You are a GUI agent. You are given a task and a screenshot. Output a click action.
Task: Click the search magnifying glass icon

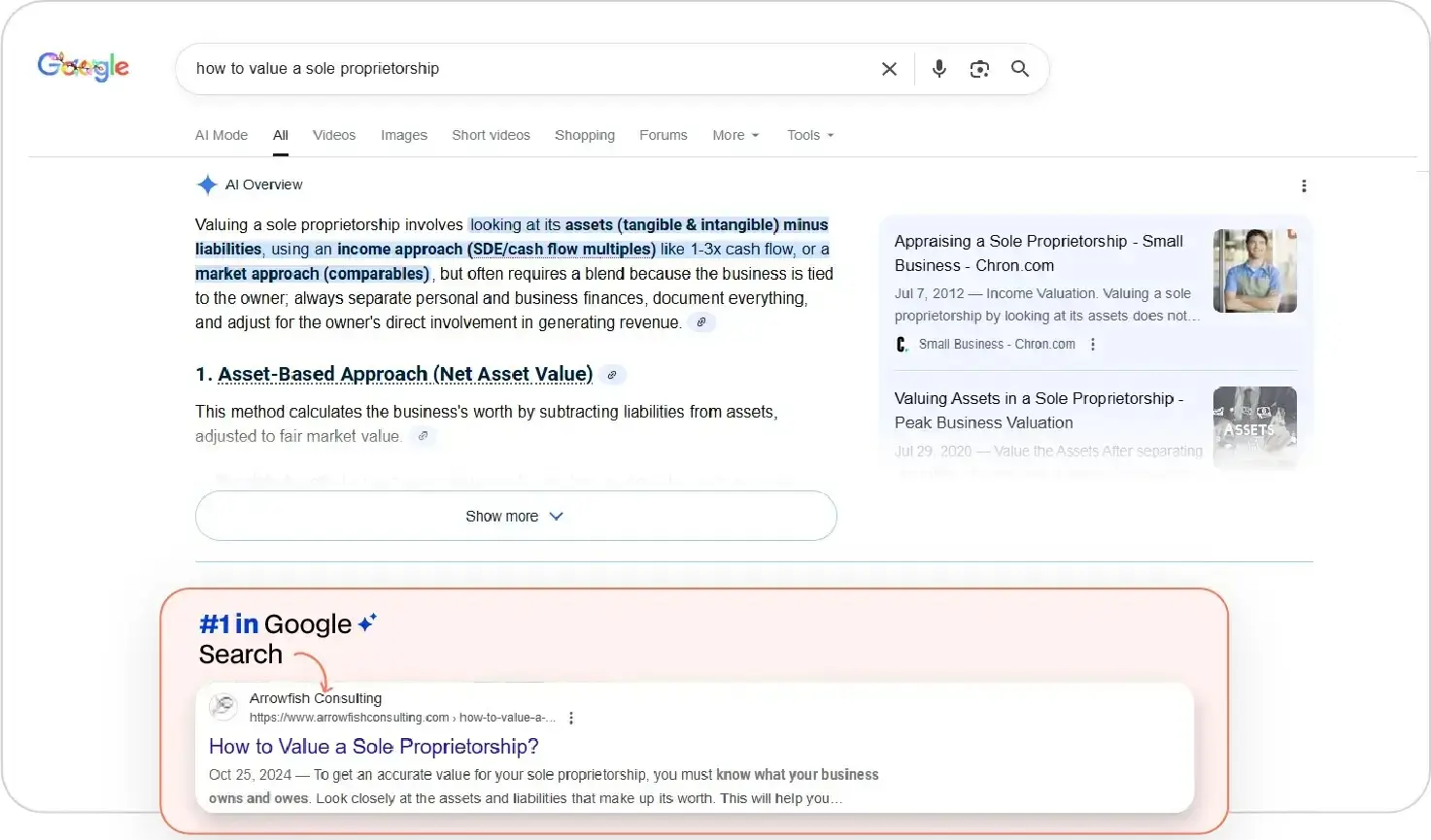1019,69
